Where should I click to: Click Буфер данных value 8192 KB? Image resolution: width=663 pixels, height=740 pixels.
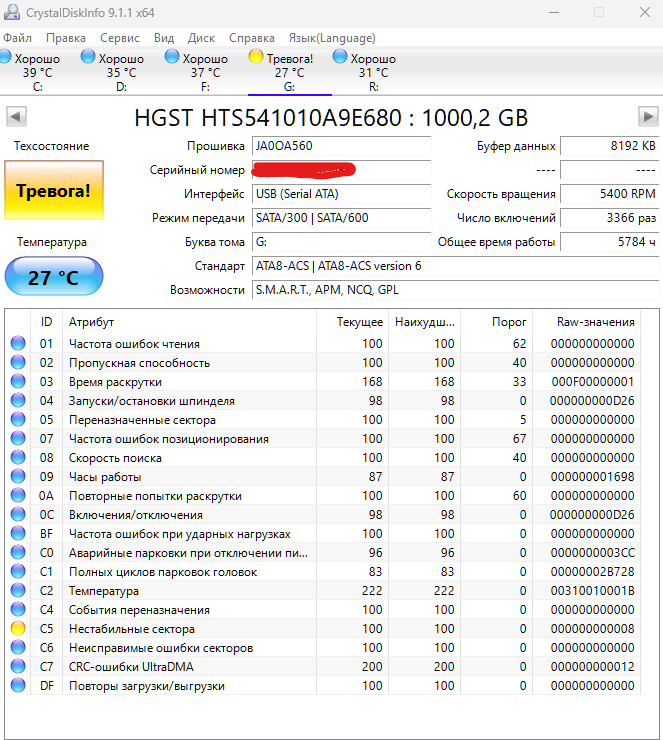click(609, 146)
